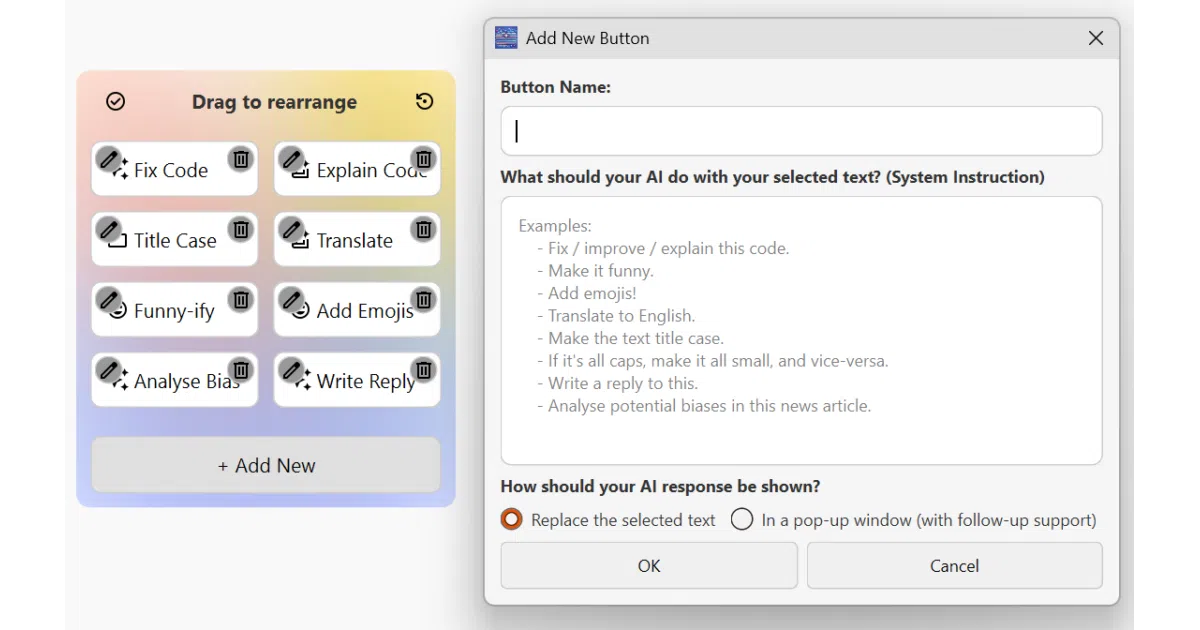Click Cancel in the Add New Button dialog
Viewport: 1200px width, 630px height.
(954, 566)
